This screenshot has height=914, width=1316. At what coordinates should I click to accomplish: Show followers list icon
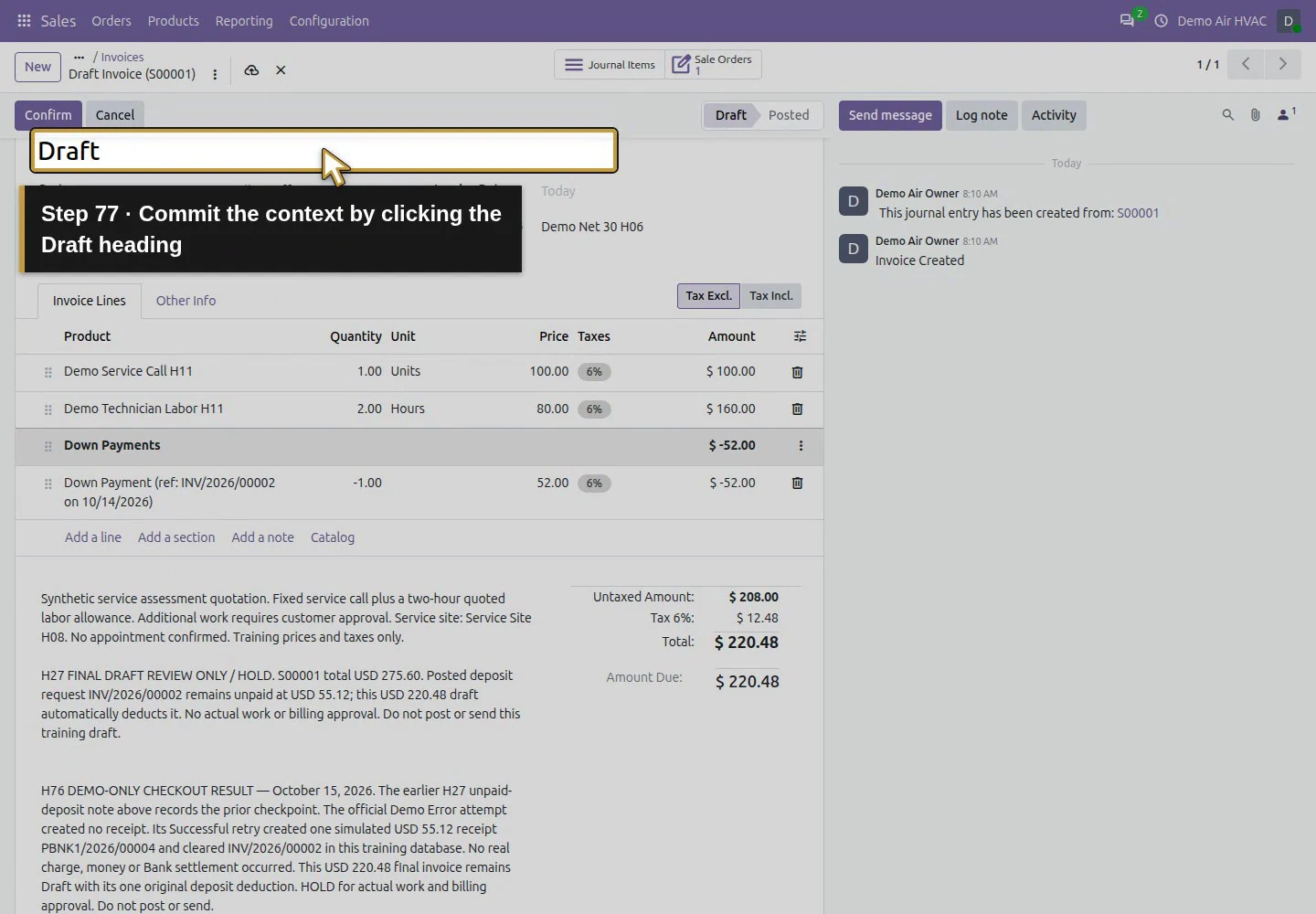click(1287, 114)
